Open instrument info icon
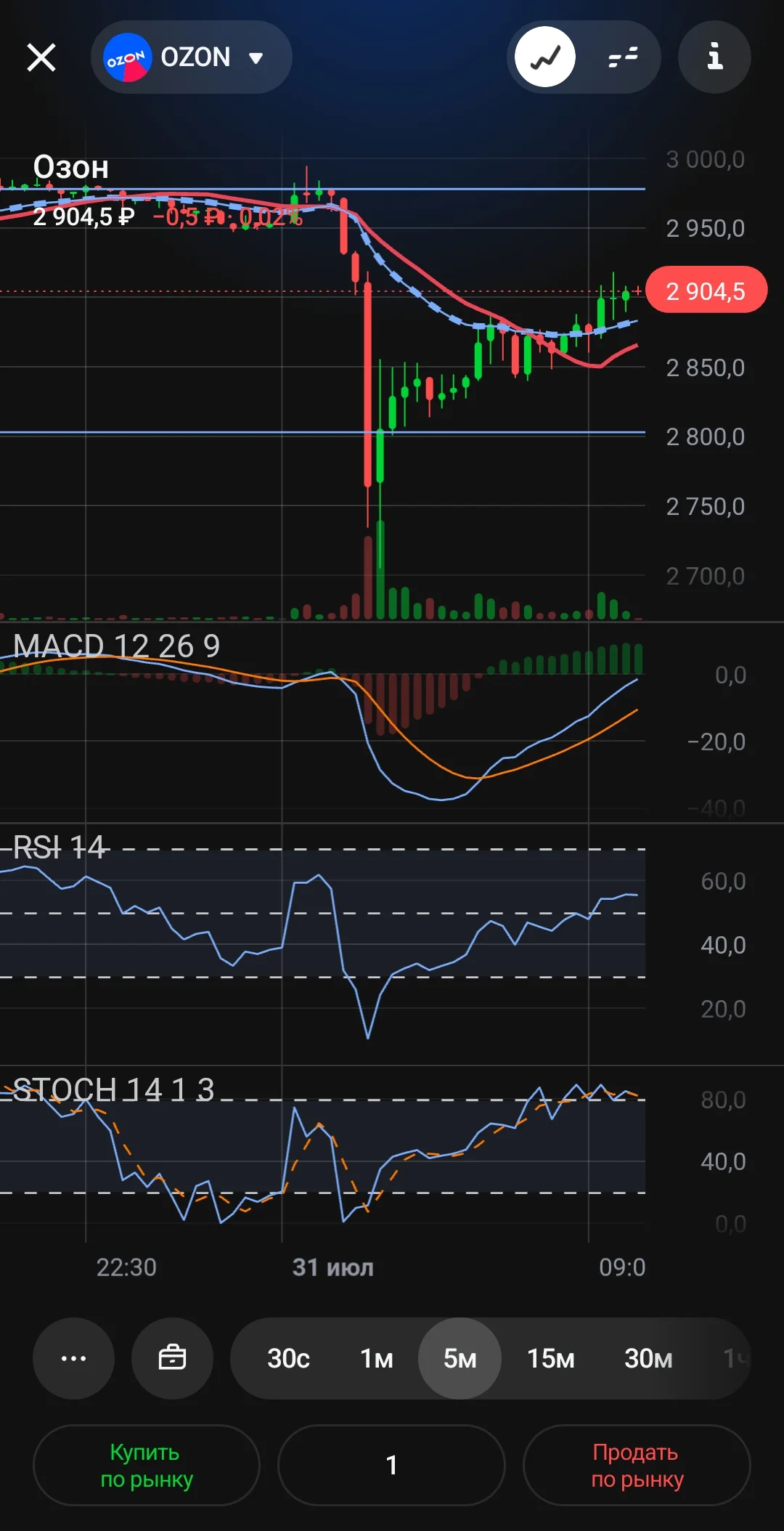The image size is (784, 1531). (714, 57)
